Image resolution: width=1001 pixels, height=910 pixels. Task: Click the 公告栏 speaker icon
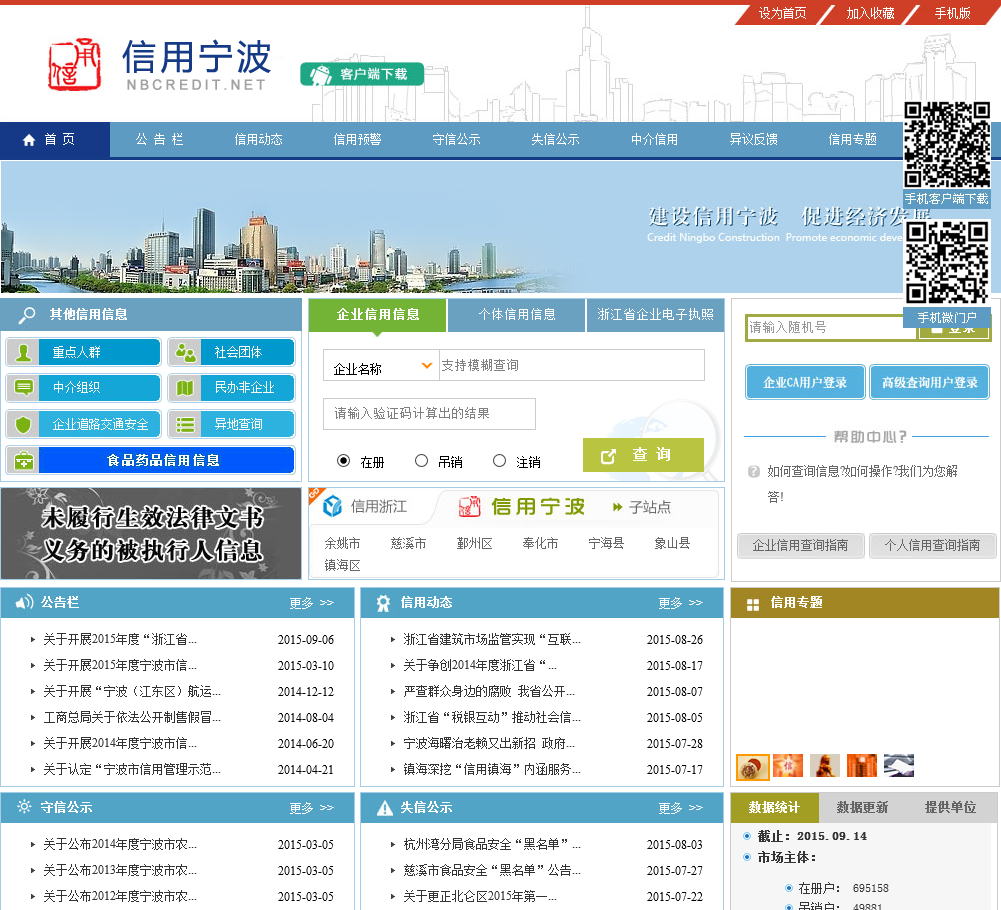click(x=24, y=602)
